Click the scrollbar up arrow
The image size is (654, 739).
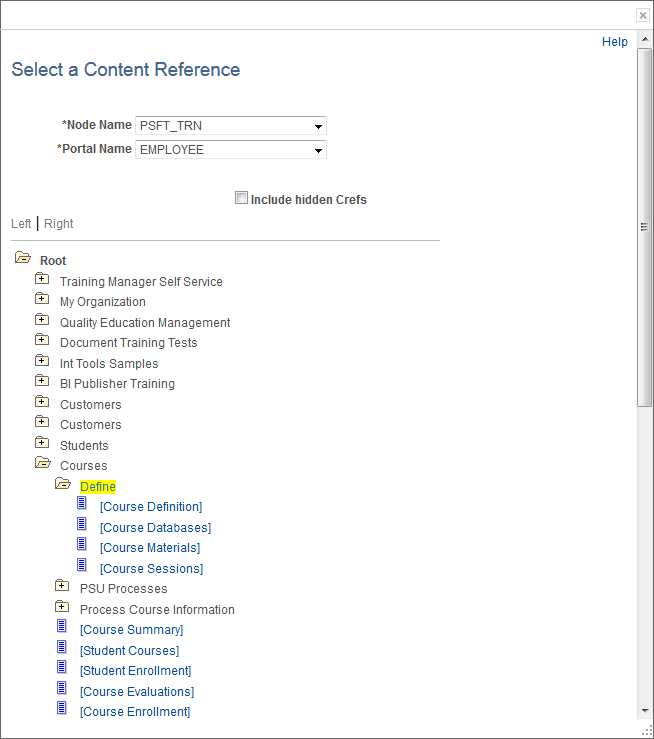click(x=645, y=40)
